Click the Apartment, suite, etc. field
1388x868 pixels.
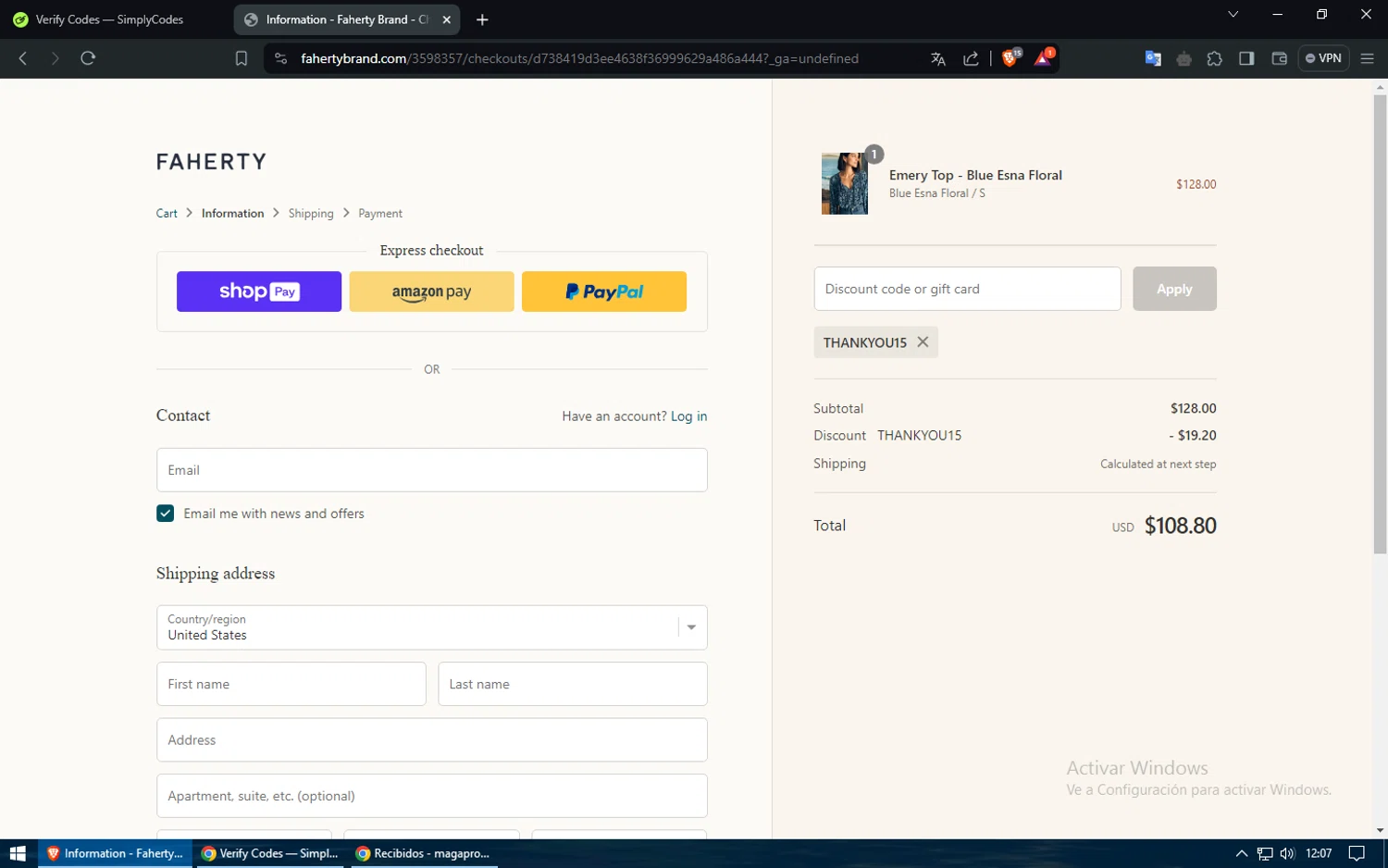432,796
